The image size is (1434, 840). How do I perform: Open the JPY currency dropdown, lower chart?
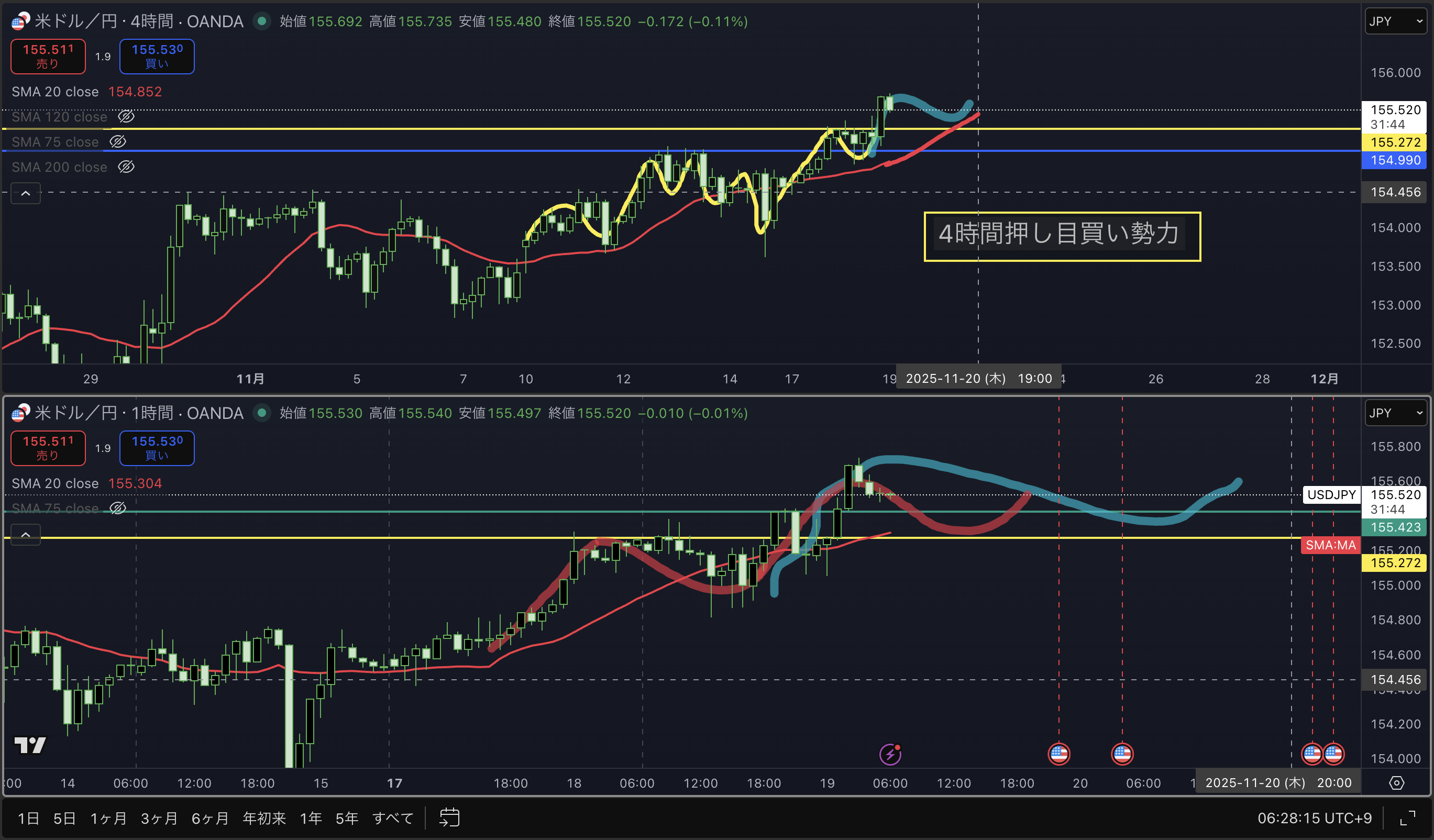[x=1395, y=413]
